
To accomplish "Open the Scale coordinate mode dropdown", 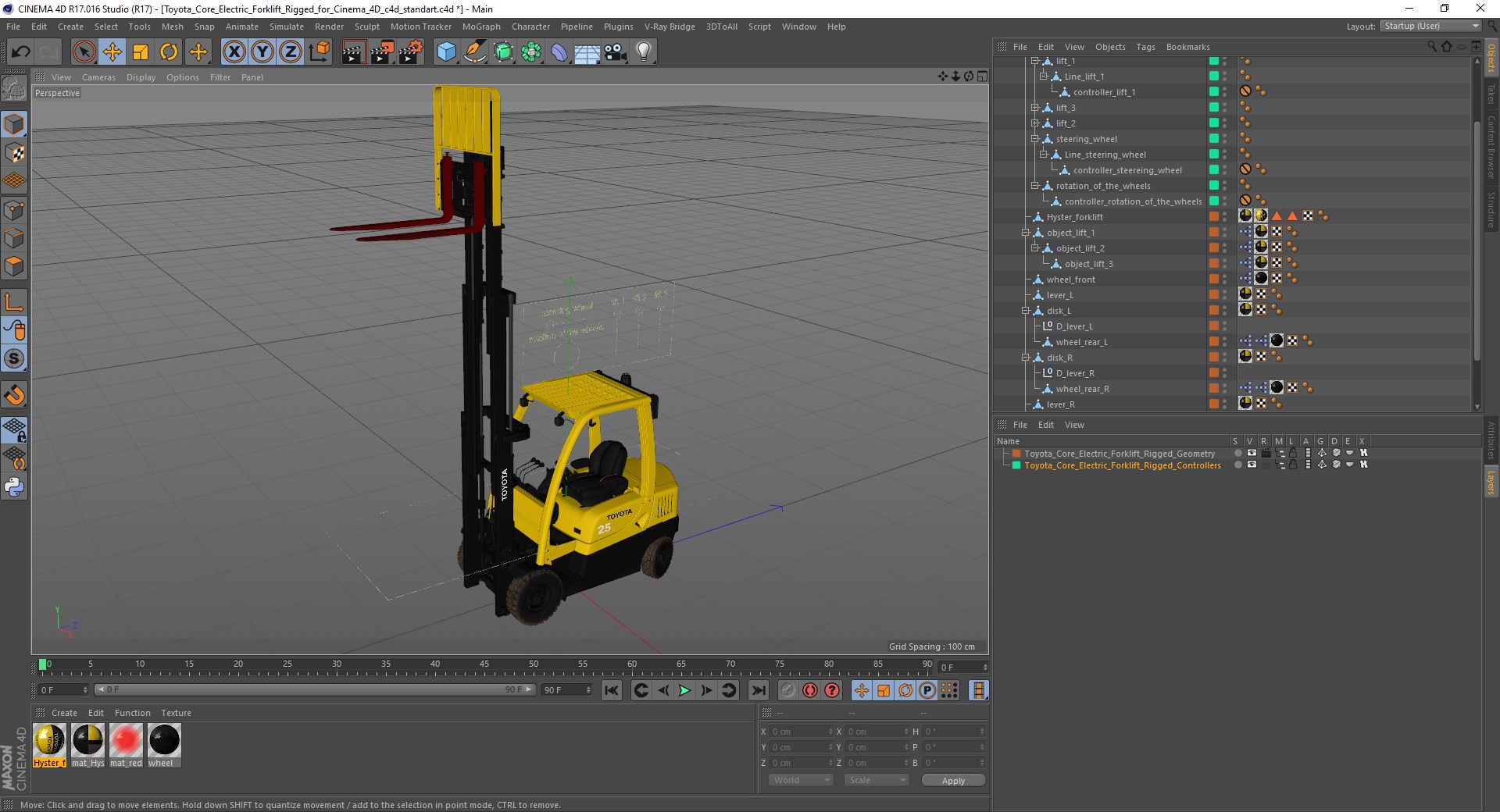I will coord(877,780).
